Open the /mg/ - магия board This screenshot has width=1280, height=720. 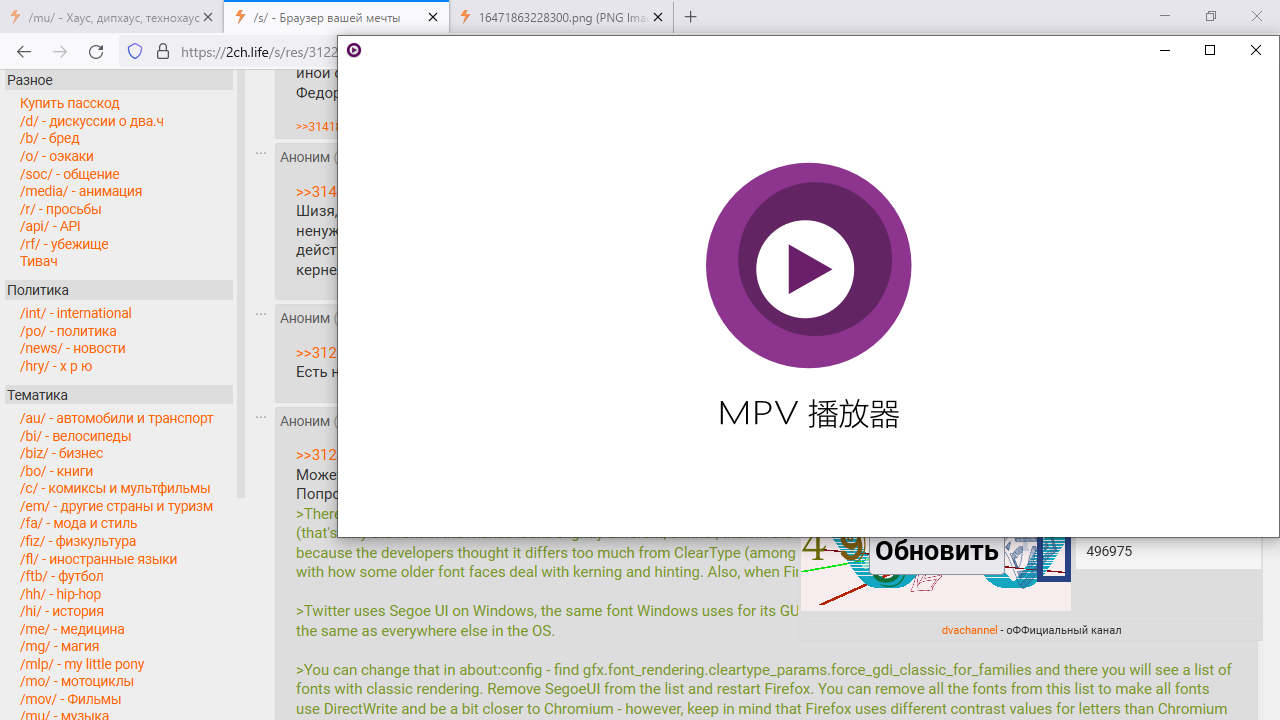[x=59, y=646]
